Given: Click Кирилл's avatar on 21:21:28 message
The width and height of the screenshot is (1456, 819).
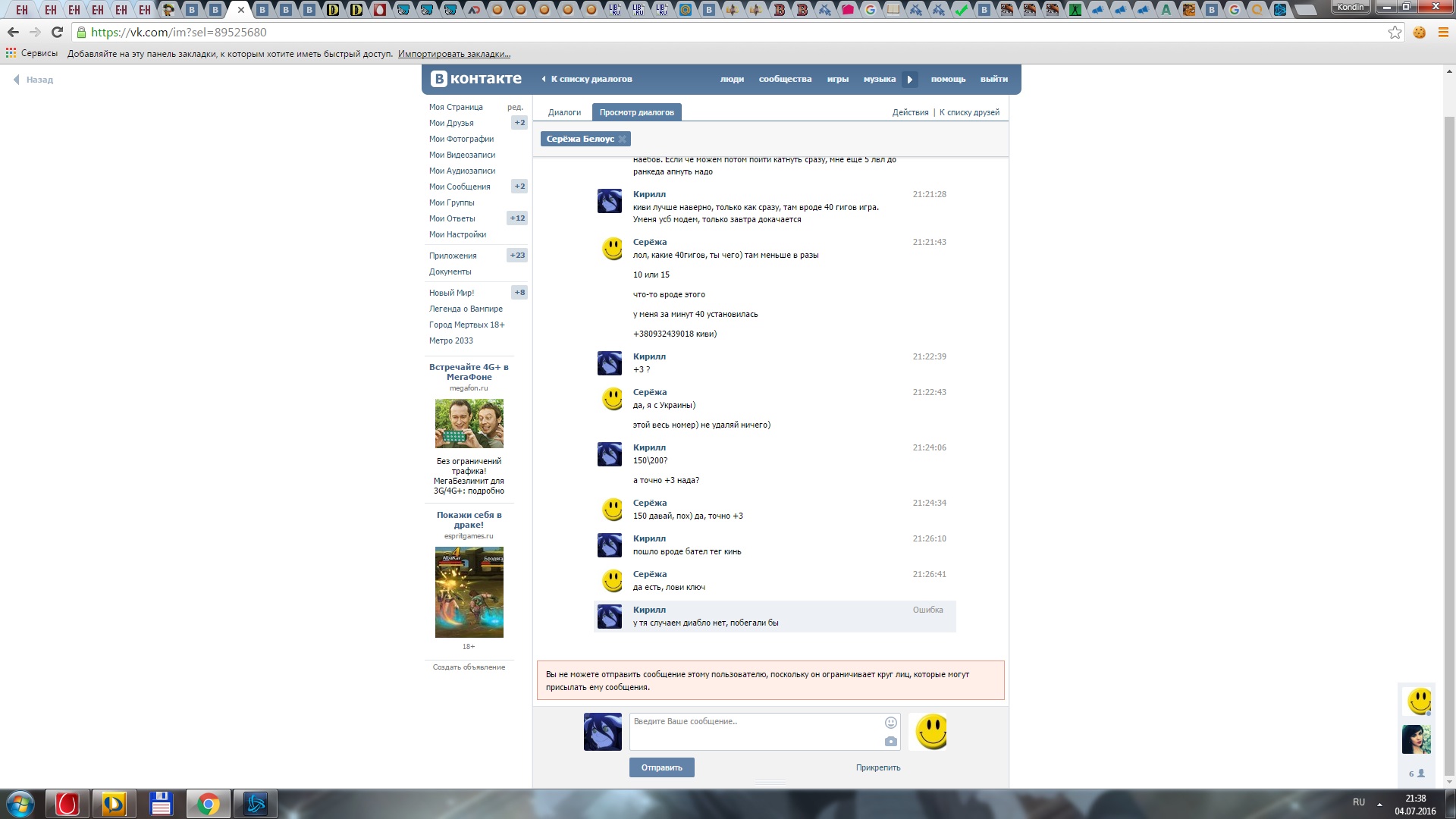Looking at the screenshot, I should [x=610, y=201].
